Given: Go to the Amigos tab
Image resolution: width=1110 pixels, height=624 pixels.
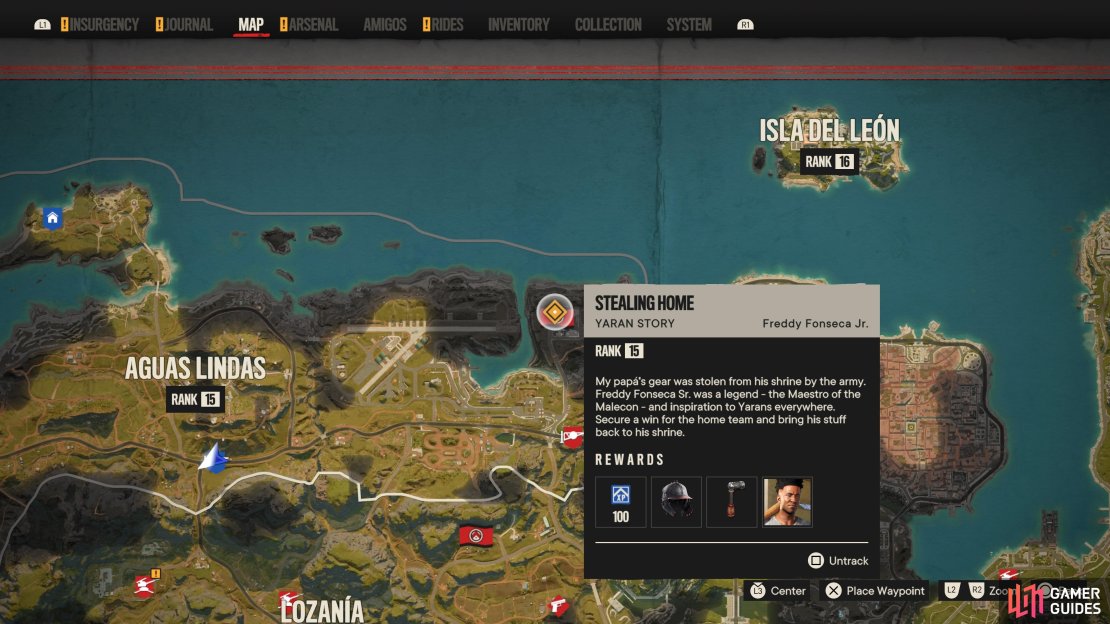Looking at the screenshot, I should 384,25.
